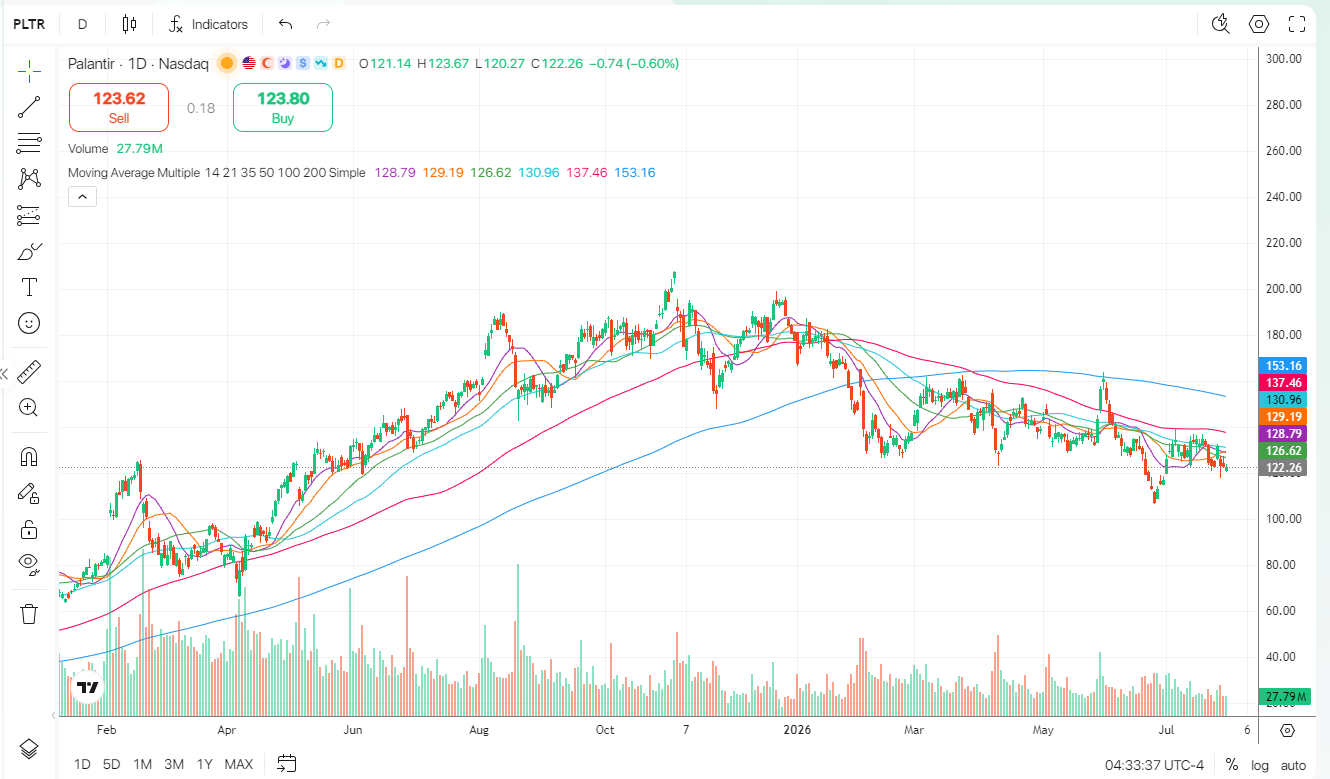Select the text annotation tool

click(x=29, y=287)
